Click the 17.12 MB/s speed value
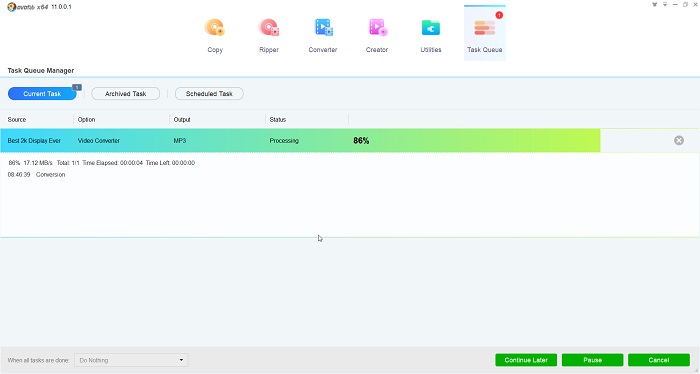 coord(38,163)
